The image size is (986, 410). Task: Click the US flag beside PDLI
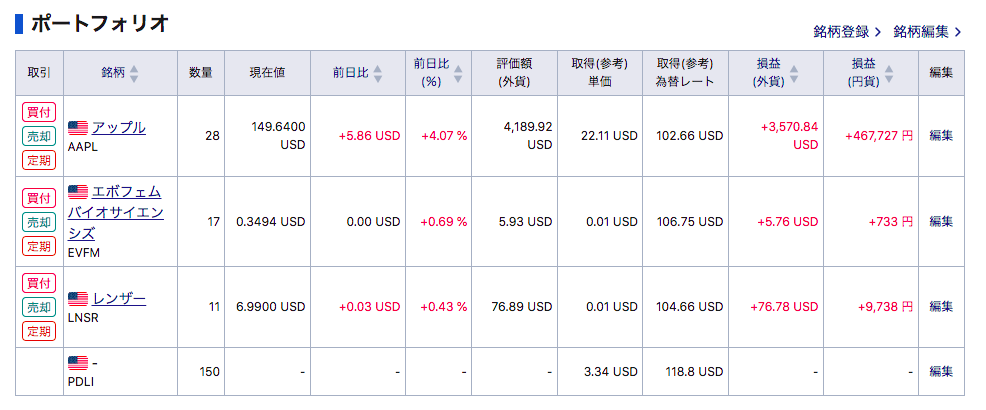pyautogui.click(x=78, y=363)
